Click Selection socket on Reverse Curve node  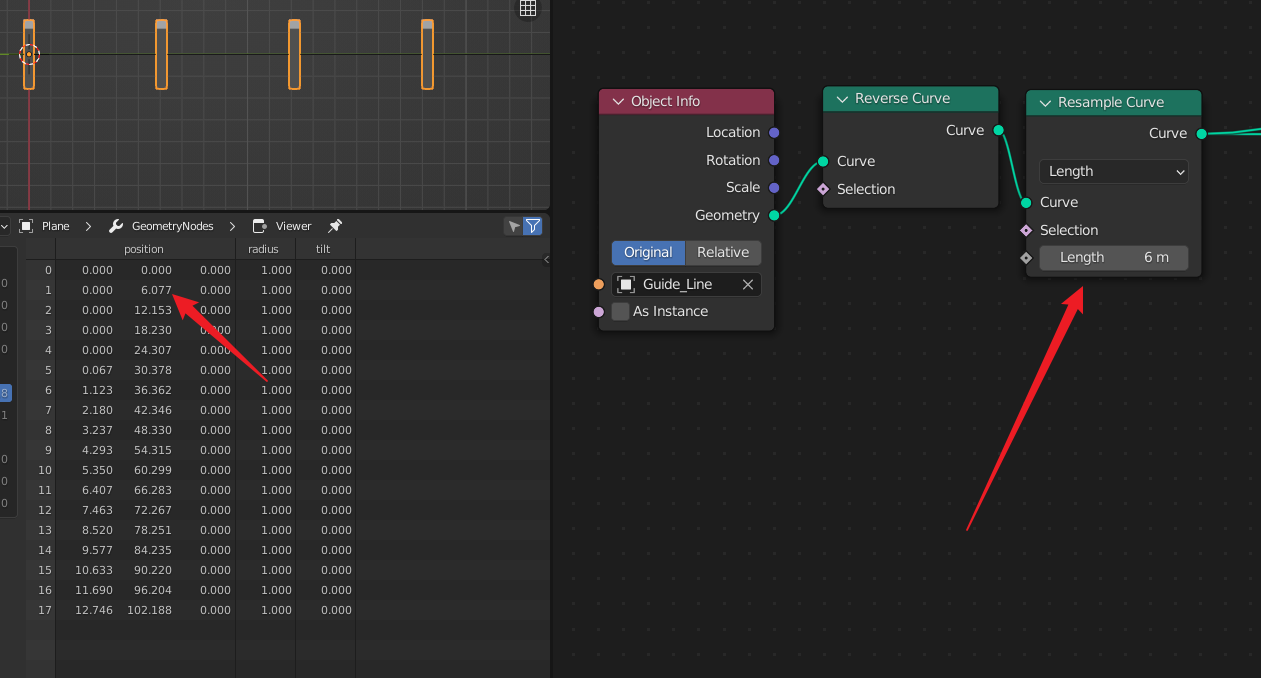(x=823, y=189)
